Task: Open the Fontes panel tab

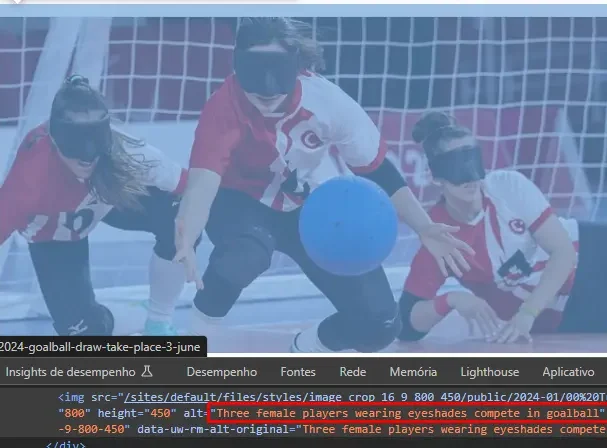Action: pos(298,372)
